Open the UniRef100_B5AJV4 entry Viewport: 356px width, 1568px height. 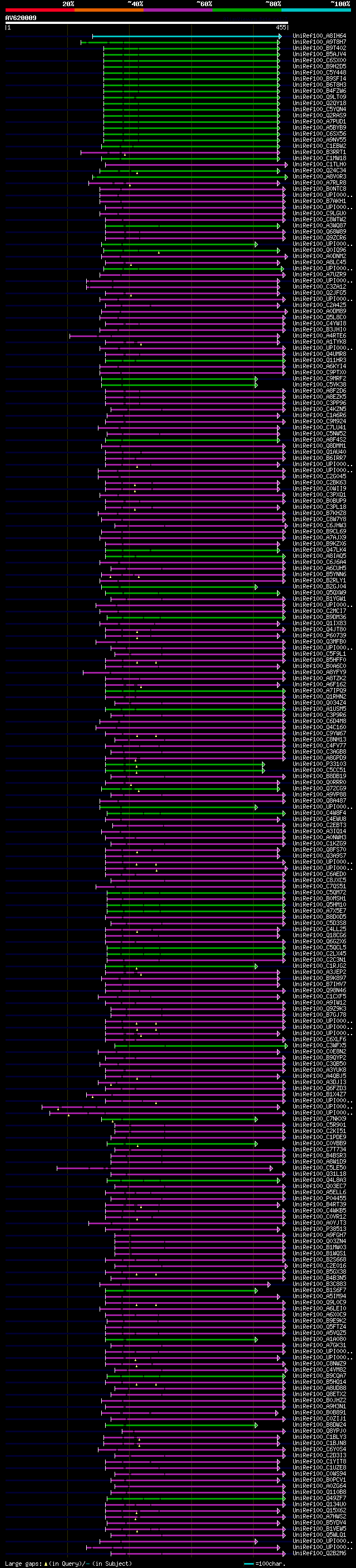click(x=319, y=55)
